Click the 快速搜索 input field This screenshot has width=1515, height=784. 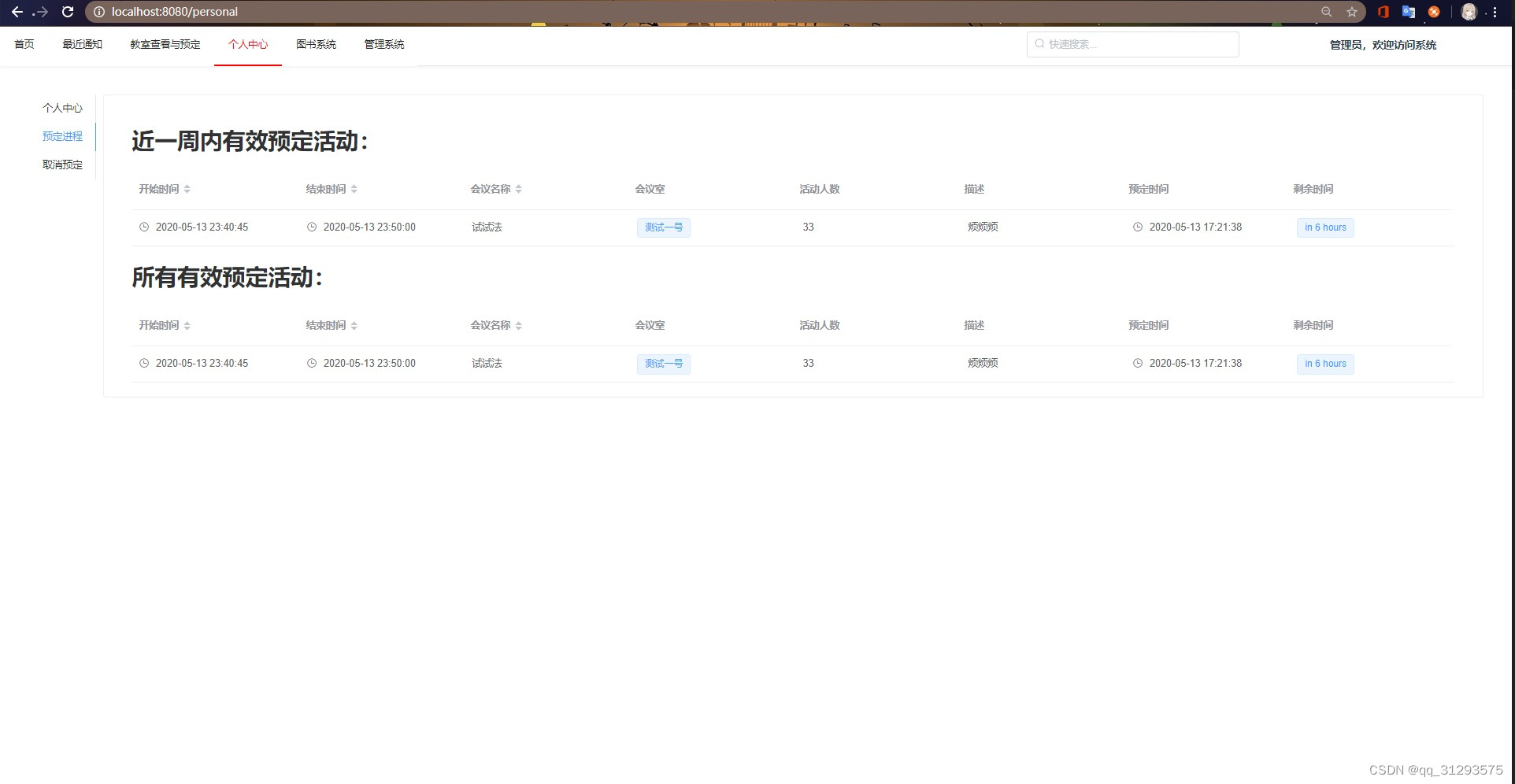pos(1132,44)
